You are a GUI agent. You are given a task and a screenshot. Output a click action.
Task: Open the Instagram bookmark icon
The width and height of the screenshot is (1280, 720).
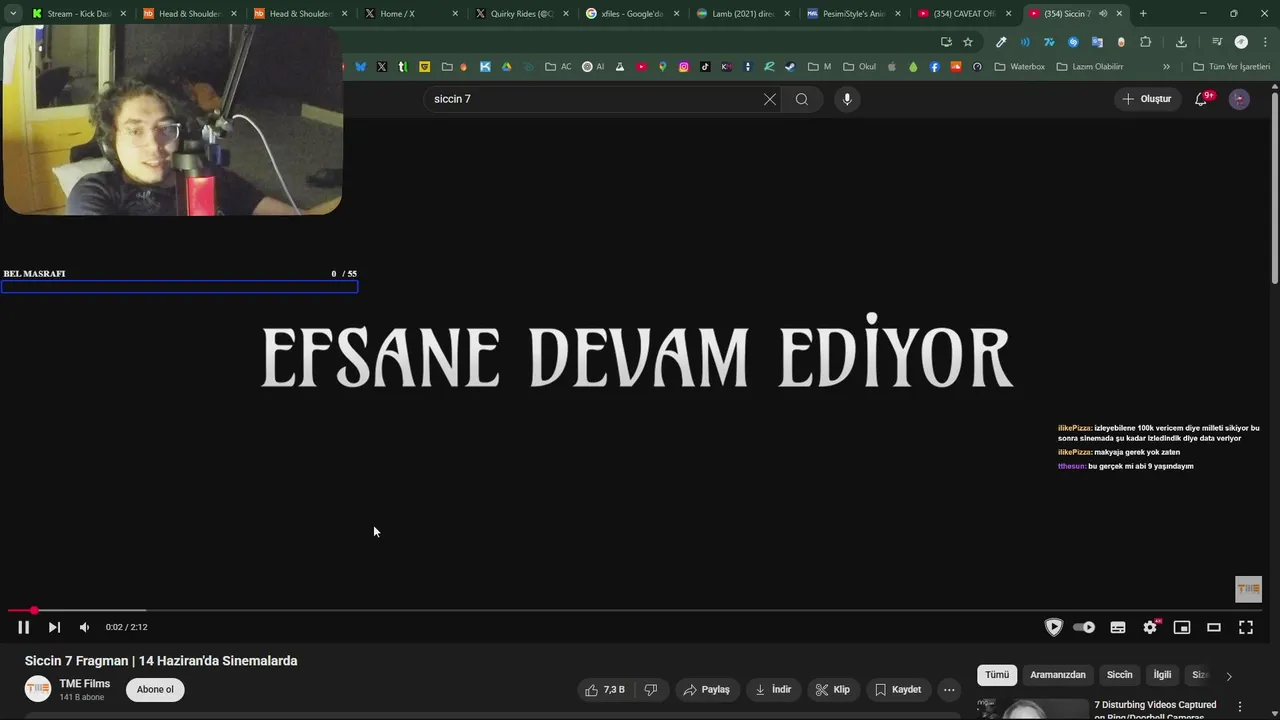684,67
